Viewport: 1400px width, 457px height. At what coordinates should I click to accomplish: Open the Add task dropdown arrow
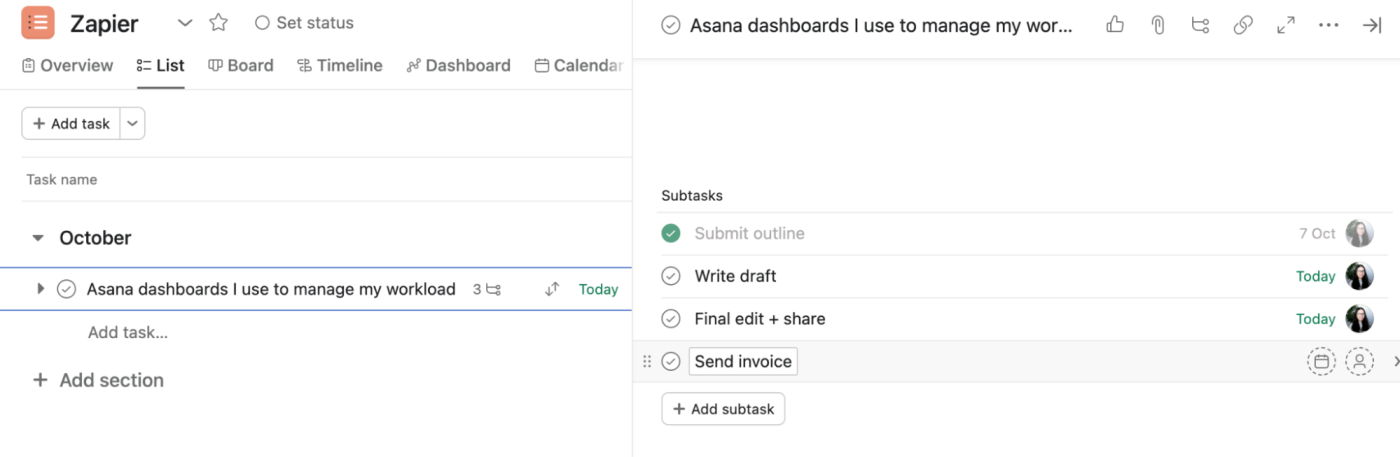[133, 124]
